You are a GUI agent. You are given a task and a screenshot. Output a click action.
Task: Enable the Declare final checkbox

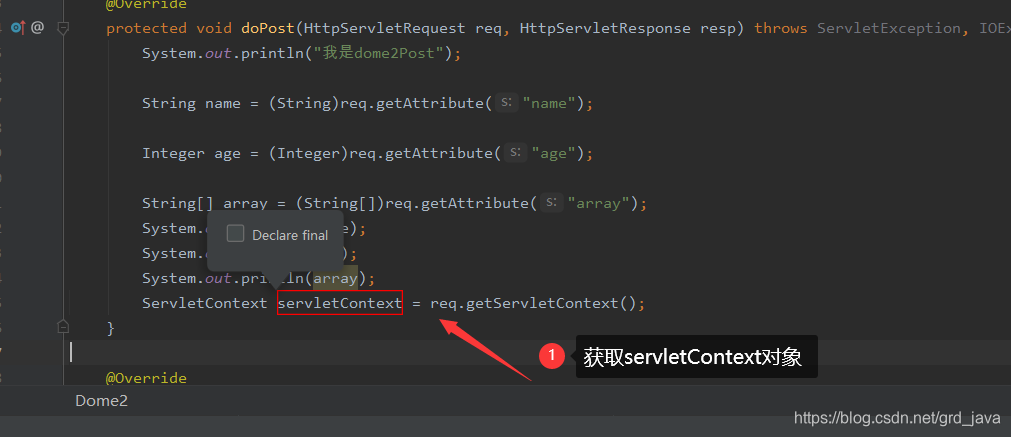(235, 234)
